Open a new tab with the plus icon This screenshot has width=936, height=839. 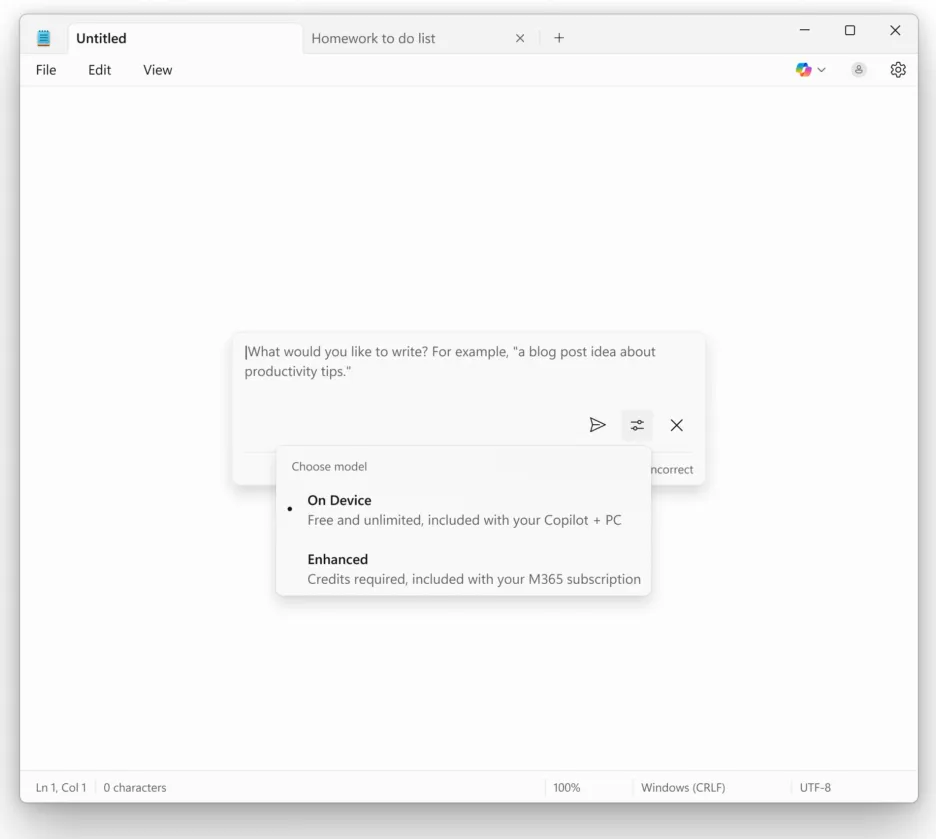click(559, 37)
